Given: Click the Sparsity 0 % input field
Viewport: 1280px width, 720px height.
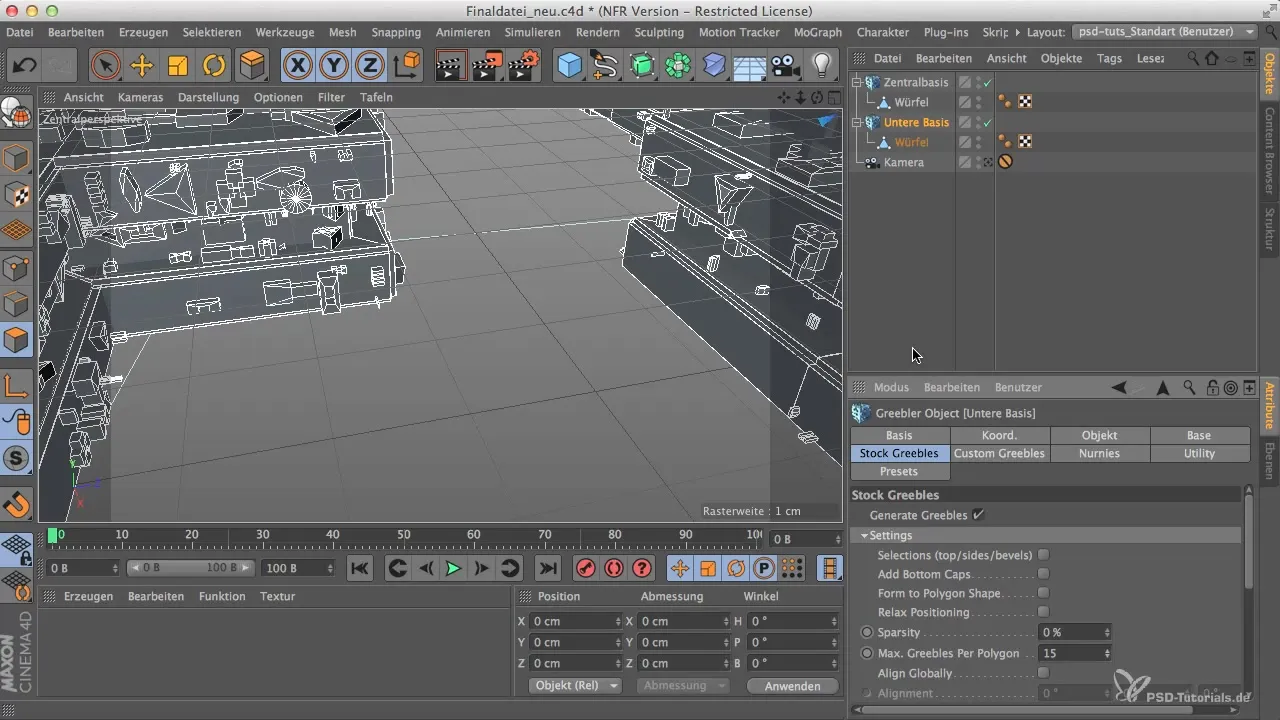Looking at the screenshot, I should click(1070, 632).
